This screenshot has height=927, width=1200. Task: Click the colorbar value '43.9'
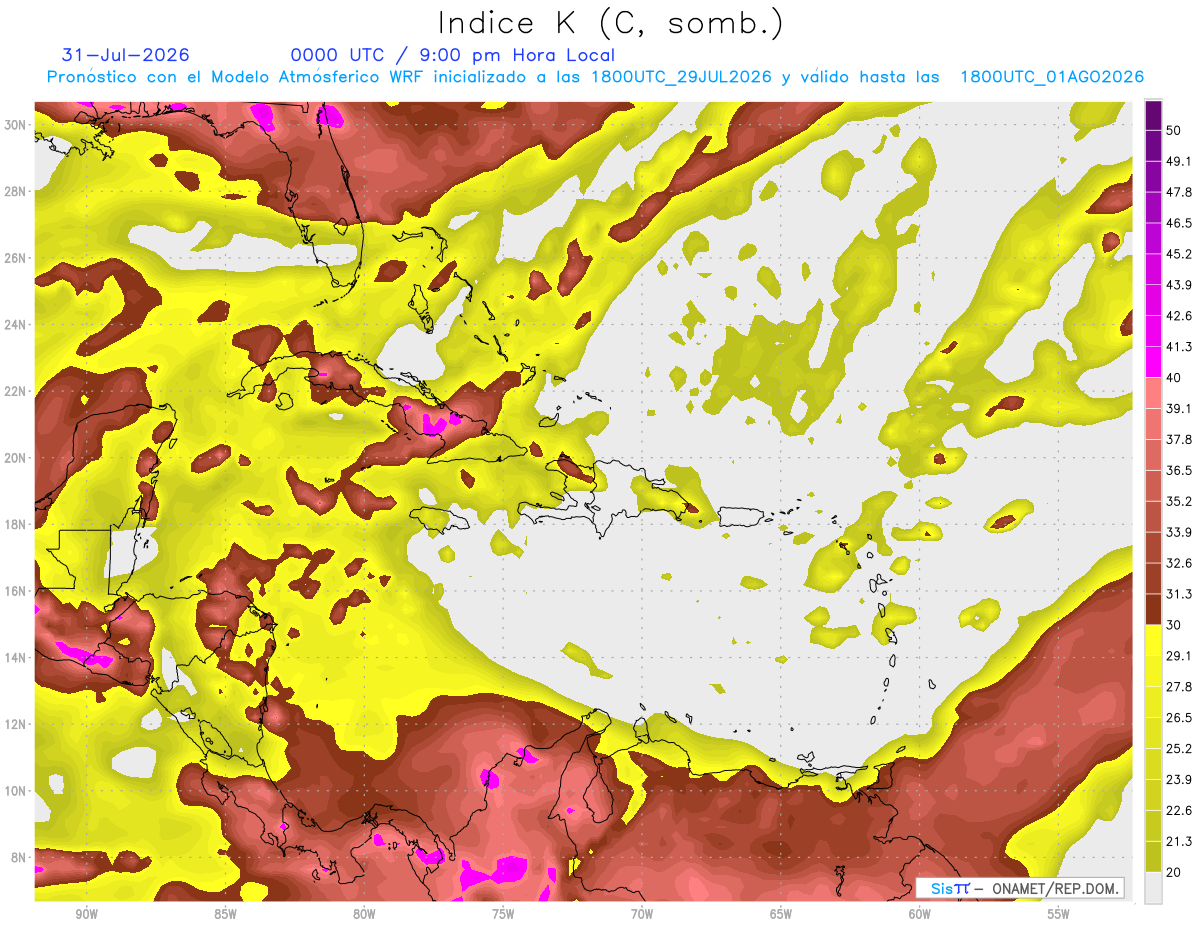coord(1180,285)
